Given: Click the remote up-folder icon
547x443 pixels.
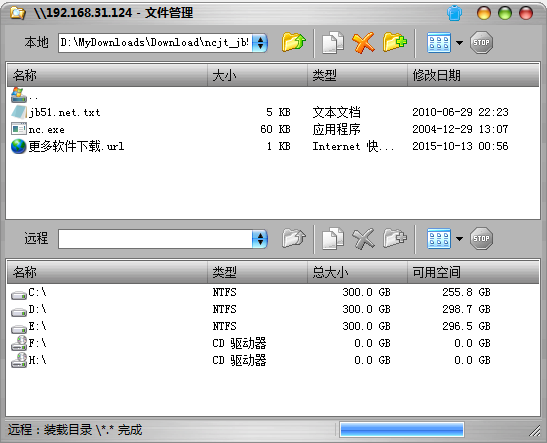Looking at the screenshot, I should [x=294, y=239].
